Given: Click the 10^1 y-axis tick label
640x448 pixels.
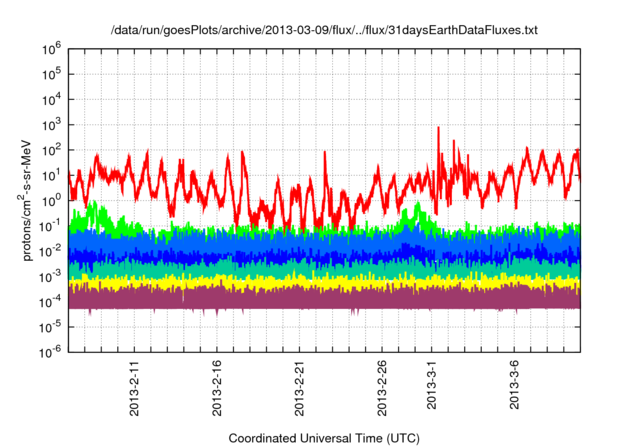Looking at the screenshot, I should [51, 176].
